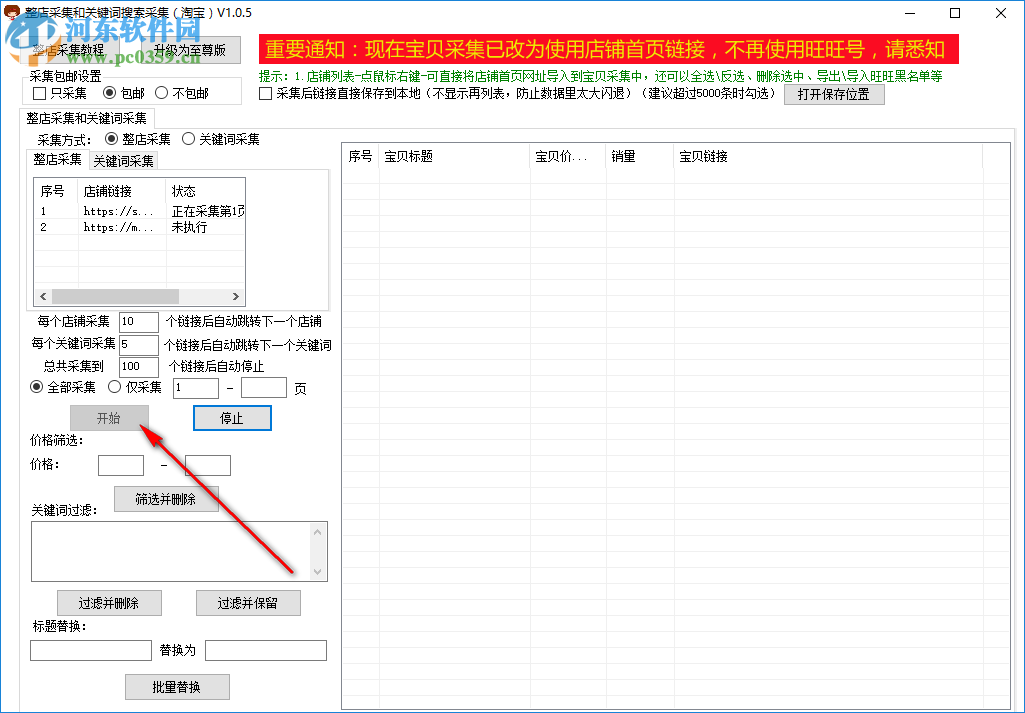Select the 整店采集 tab
1025x713 pixels.
coord(57,160)
